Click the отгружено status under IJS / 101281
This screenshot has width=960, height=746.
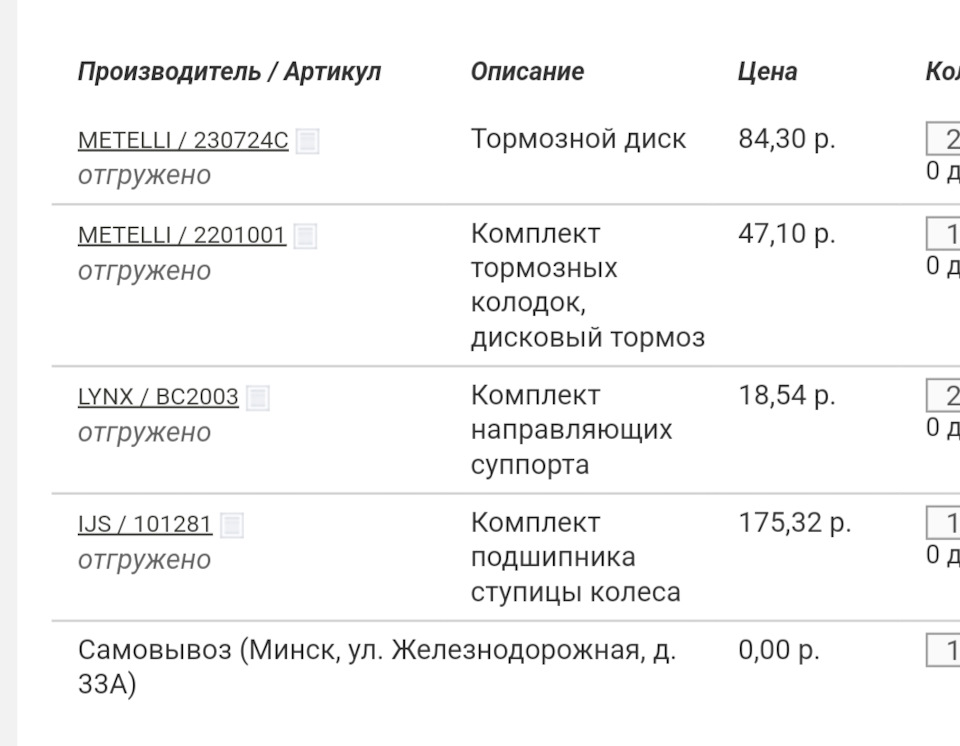click(144, 559)
